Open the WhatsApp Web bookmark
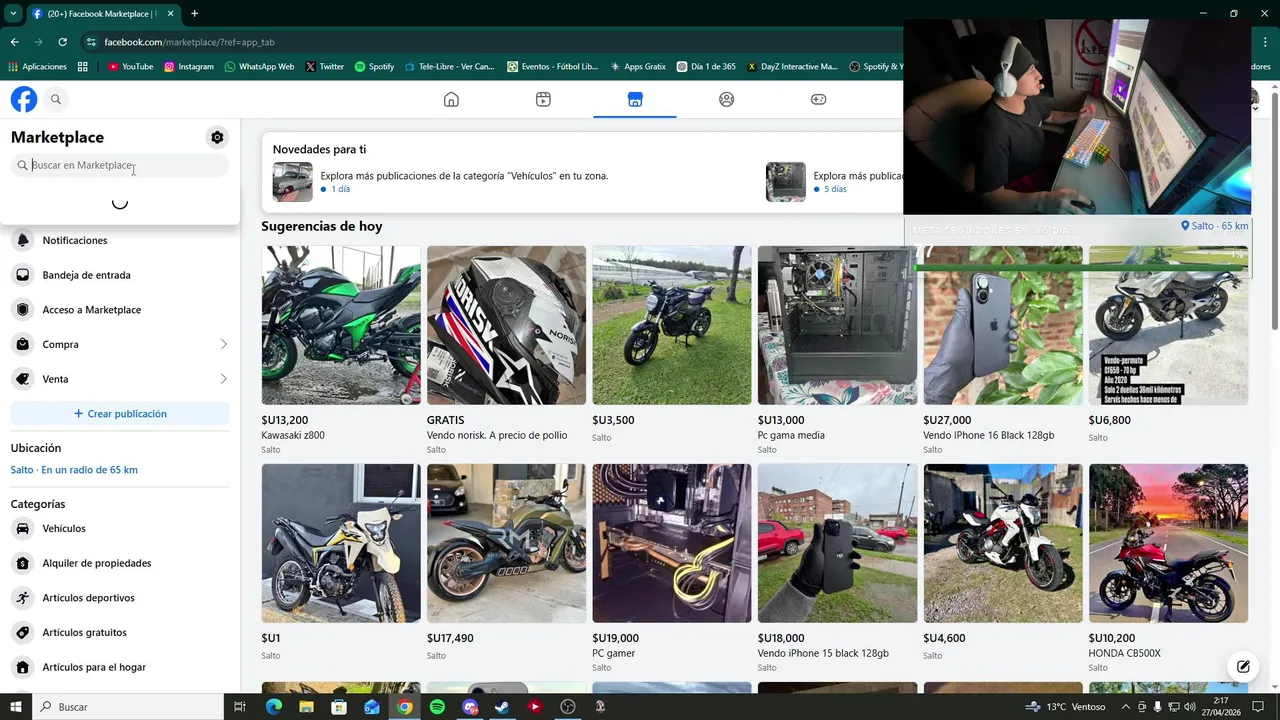This screenshot has width=1280, height=720. click(259, 67)
